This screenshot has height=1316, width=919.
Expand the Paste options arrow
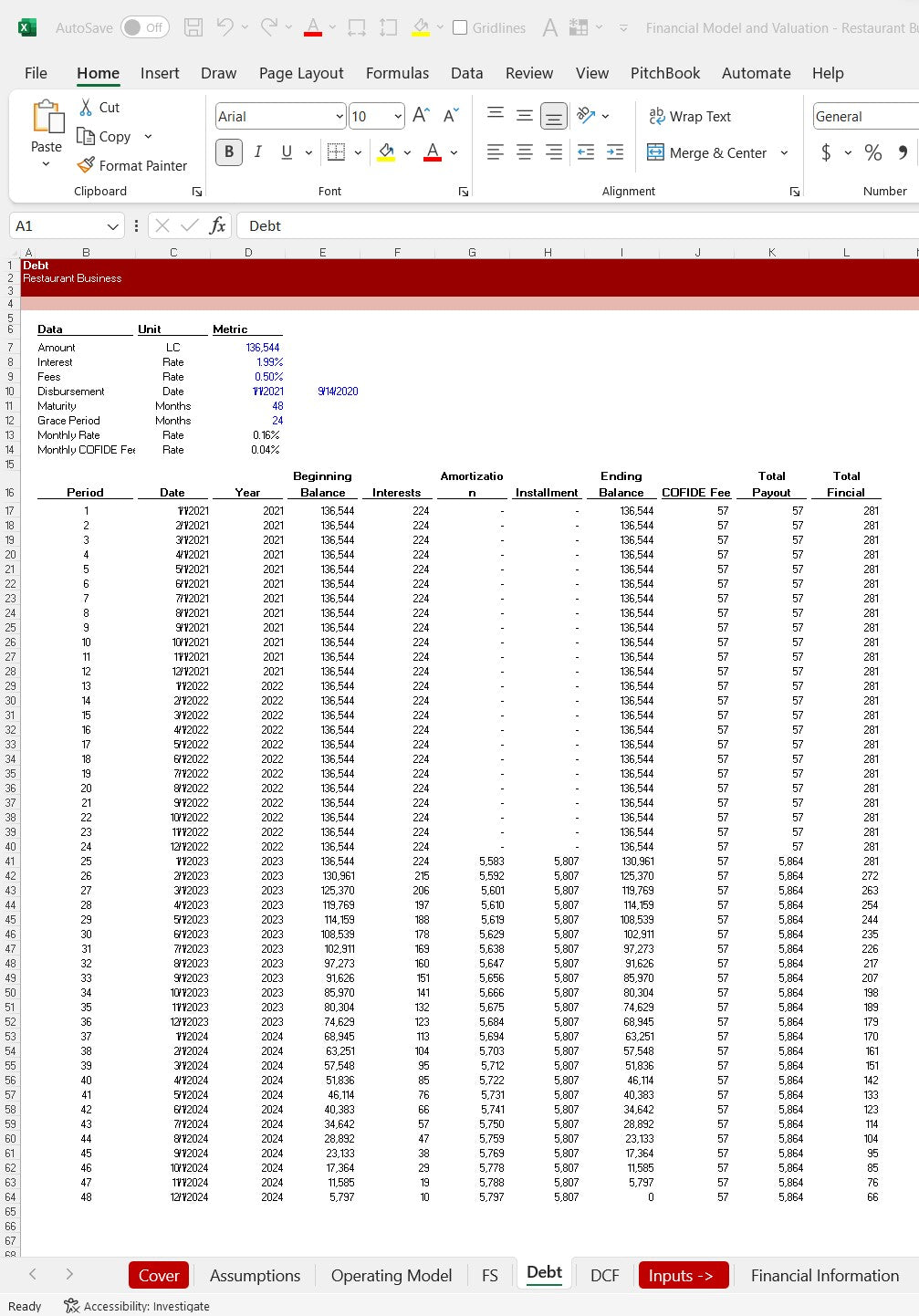point(47,164)
